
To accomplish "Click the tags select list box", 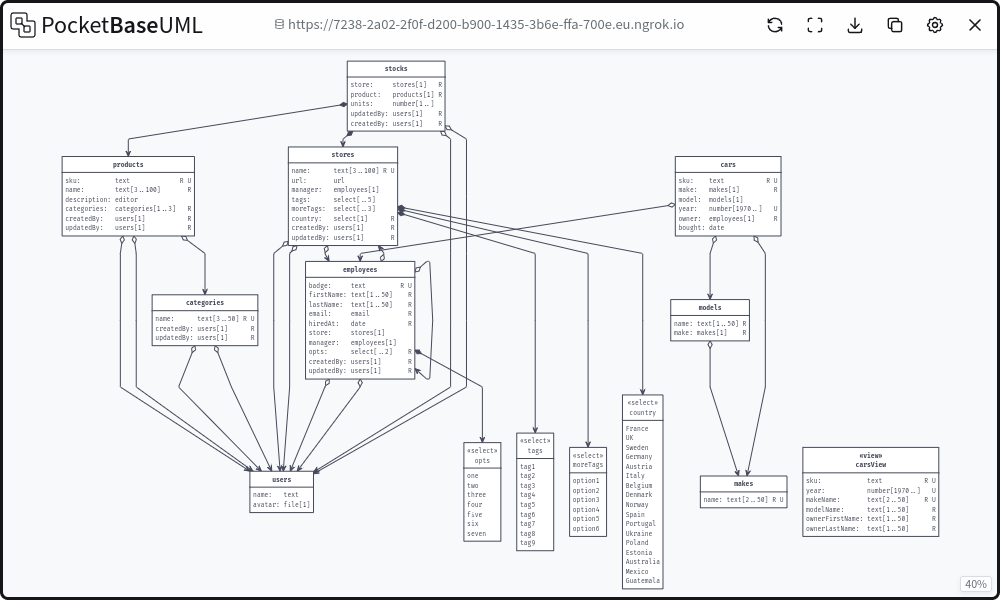I will tap(535, 490).
